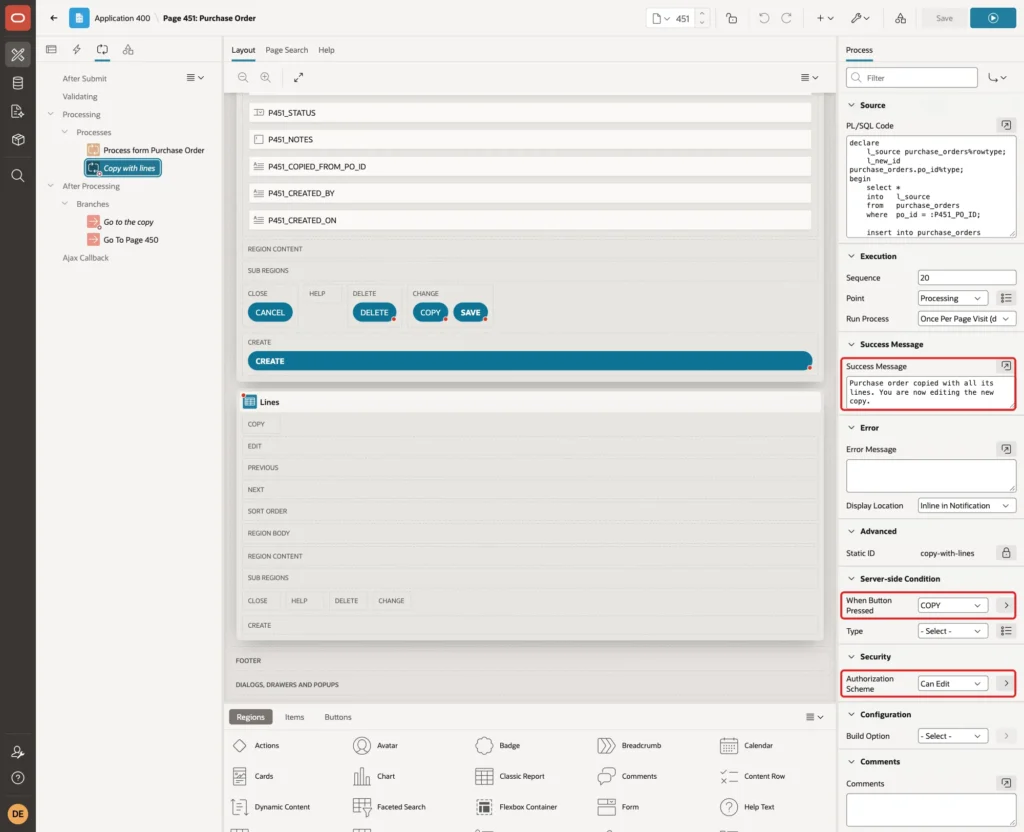Click the zoom in icon in layout

[x=266, y=77]
